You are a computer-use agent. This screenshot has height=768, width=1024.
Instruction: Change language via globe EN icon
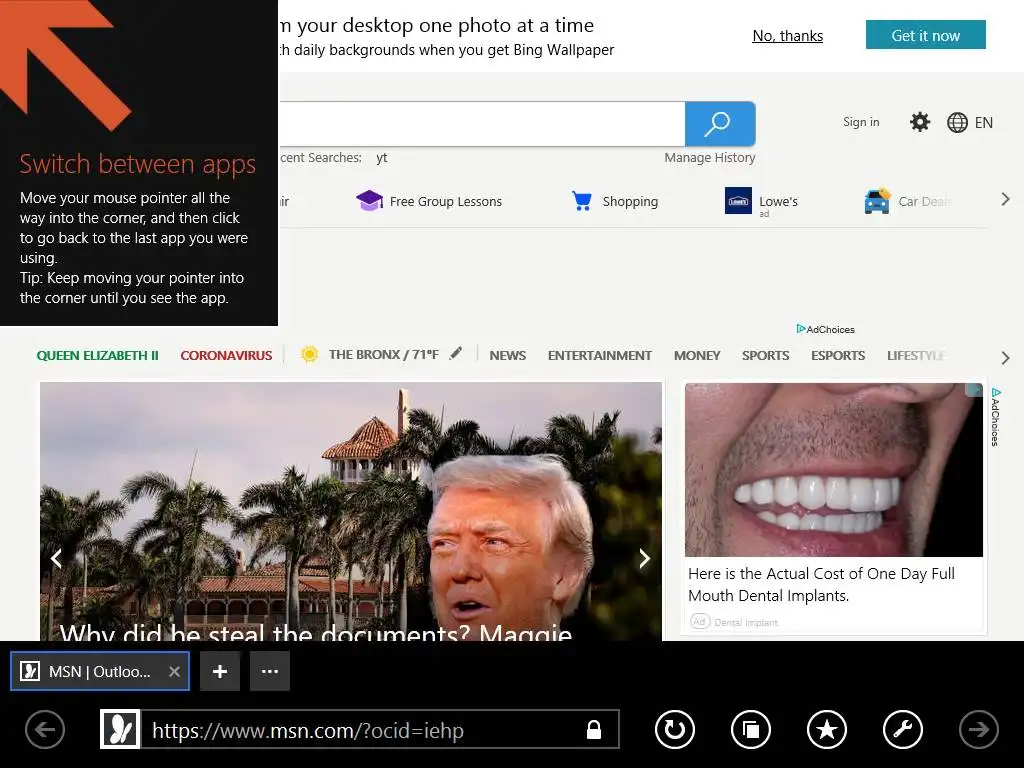coord(970,123)
